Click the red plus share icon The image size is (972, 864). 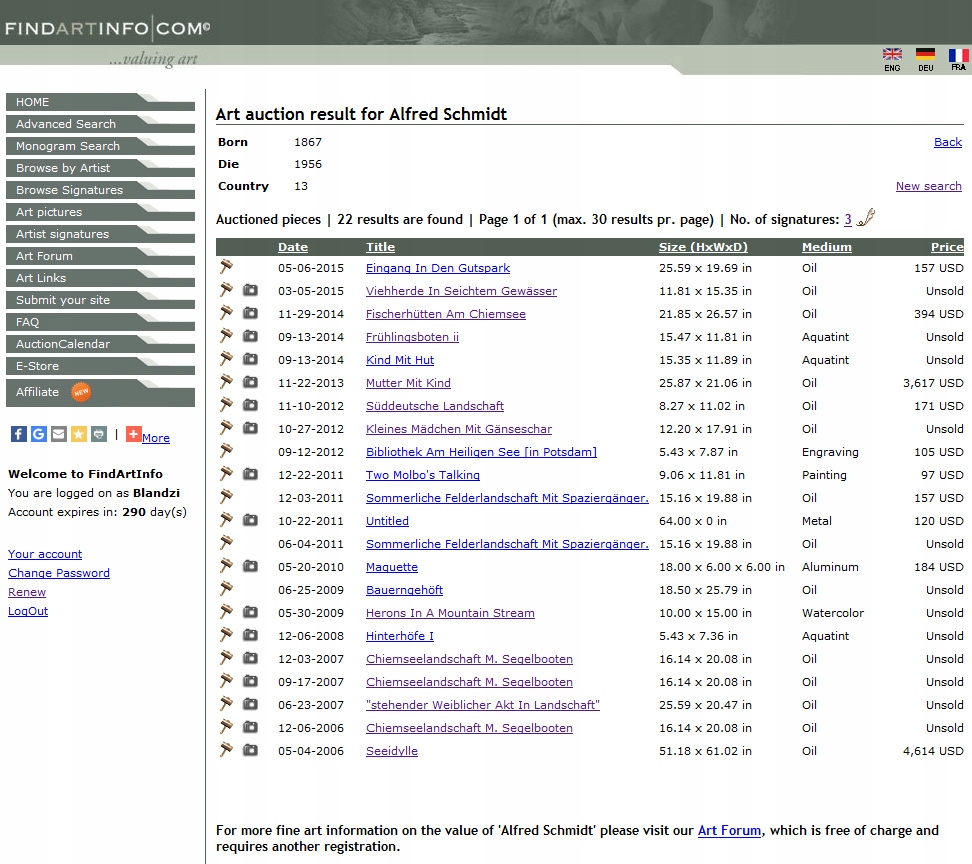click(x=133, y=434)
